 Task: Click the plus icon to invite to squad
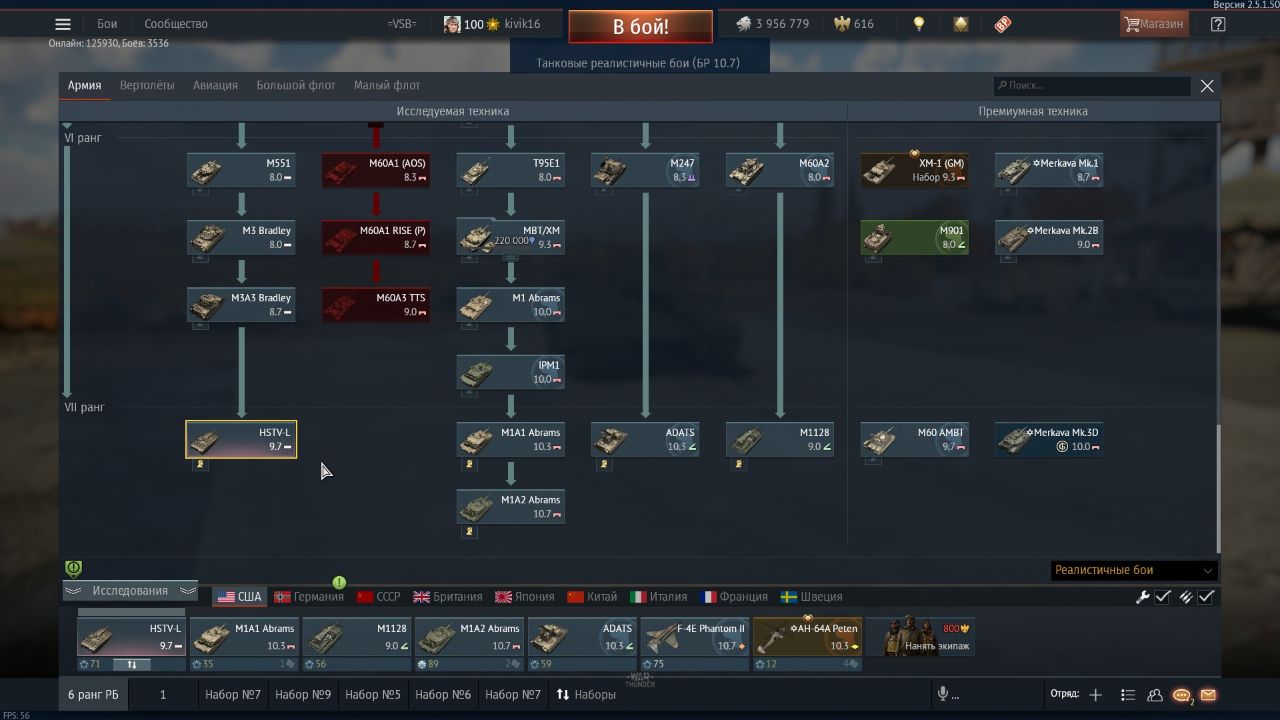click(x=1096, y=695)
